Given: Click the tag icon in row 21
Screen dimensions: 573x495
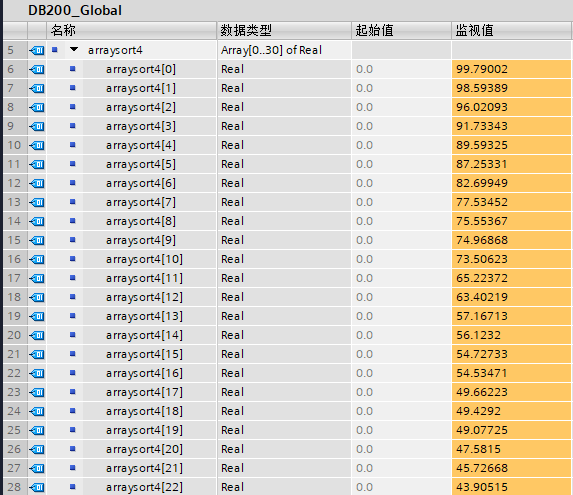Looking at the screenshot, I should coord(37,354).
